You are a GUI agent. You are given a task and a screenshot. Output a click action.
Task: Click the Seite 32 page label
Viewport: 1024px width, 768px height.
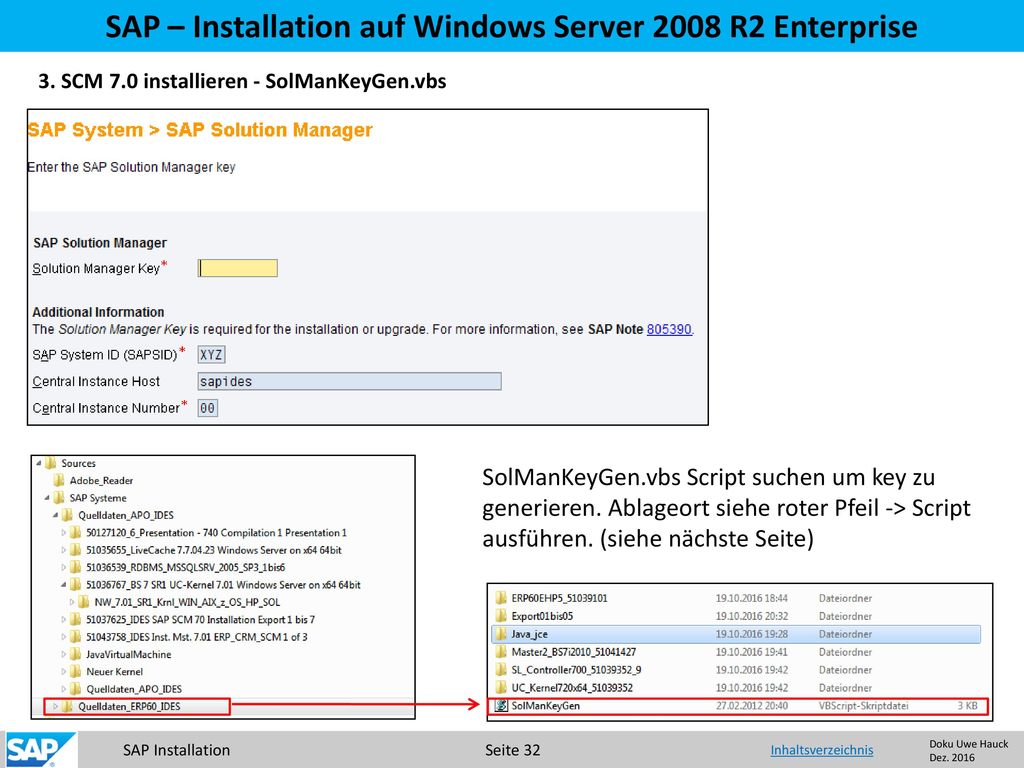(x=513, y=750)
